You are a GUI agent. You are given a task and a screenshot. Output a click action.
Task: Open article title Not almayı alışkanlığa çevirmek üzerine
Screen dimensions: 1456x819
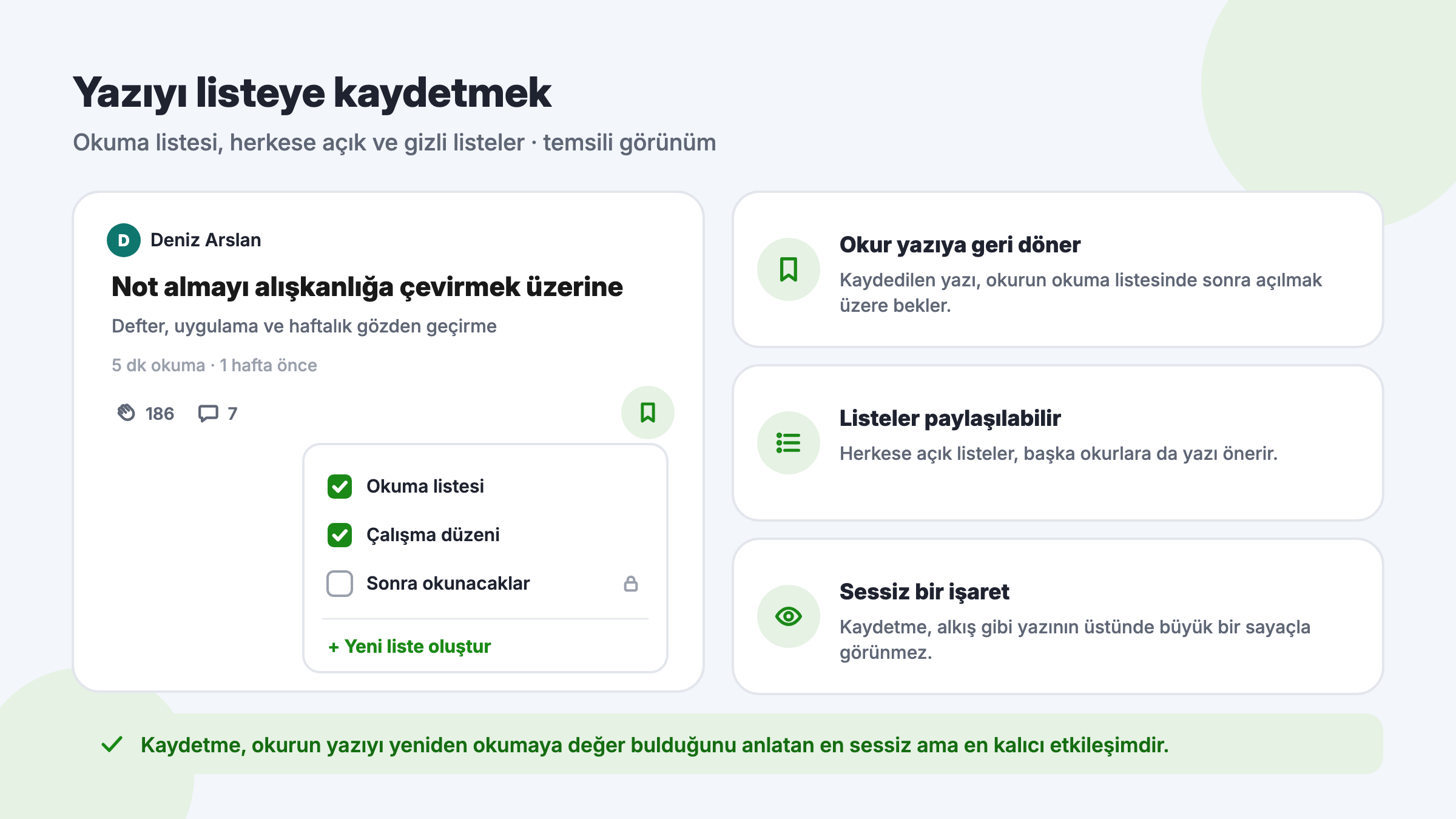[367, 287]
